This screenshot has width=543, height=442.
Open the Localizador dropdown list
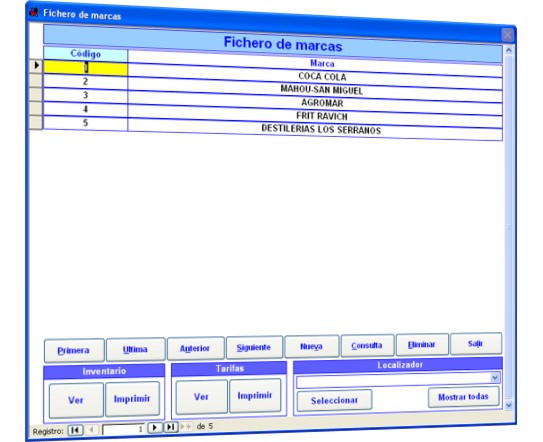[x=495, y=377]
